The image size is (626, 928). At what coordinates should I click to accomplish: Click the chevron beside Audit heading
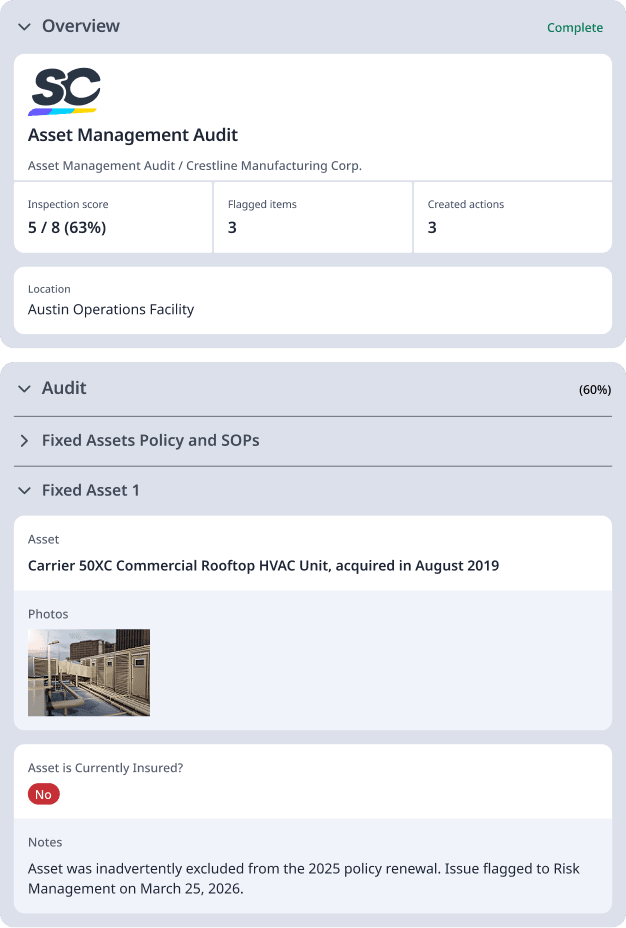(24, 388)
